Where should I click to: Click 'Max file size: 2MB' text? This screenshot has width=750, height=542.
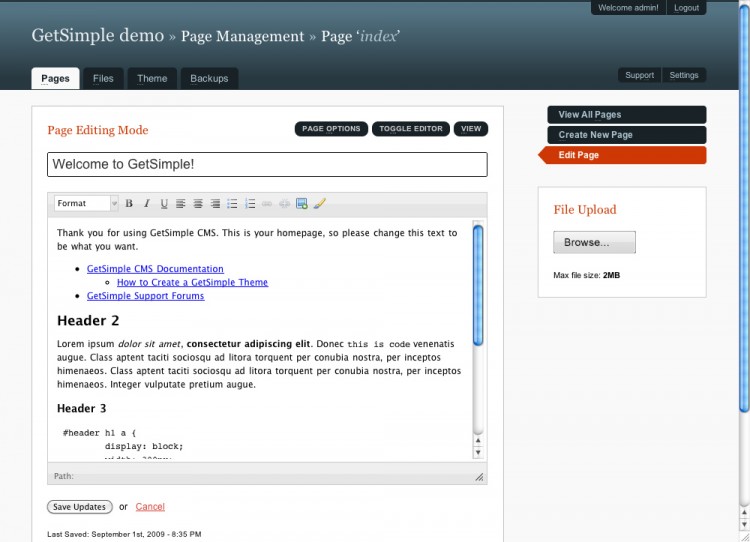(x=586, y=275)
